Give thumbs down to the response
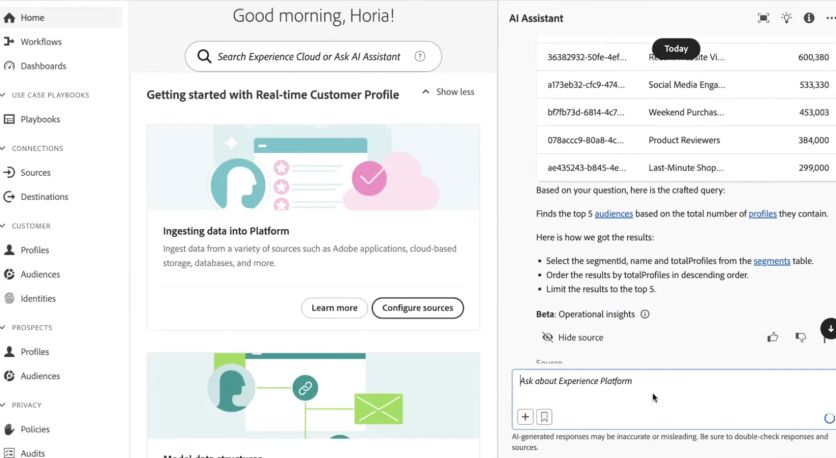 [x=801, y=337]
